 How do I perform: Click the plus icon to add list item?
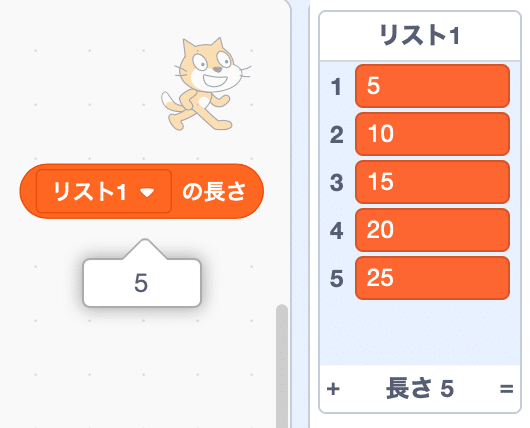tap(333, 389)
